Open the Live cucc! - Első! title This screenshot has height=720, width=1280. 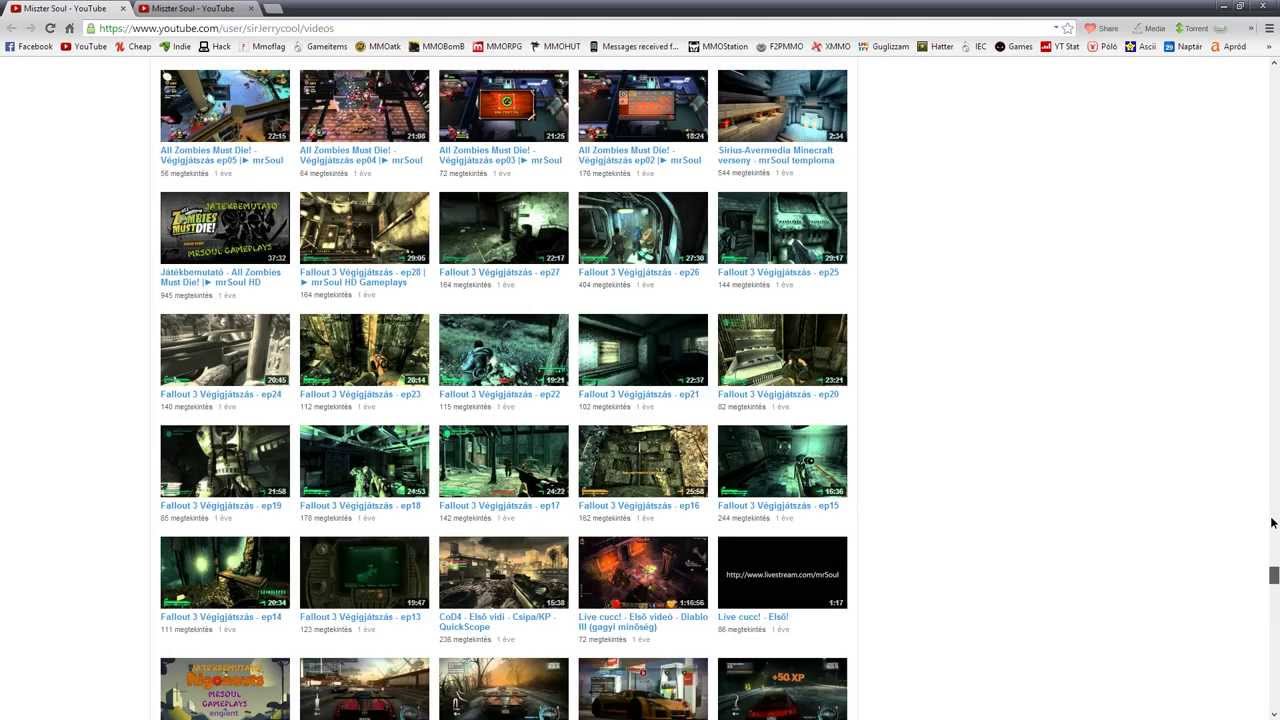click(x=753, y=617)
